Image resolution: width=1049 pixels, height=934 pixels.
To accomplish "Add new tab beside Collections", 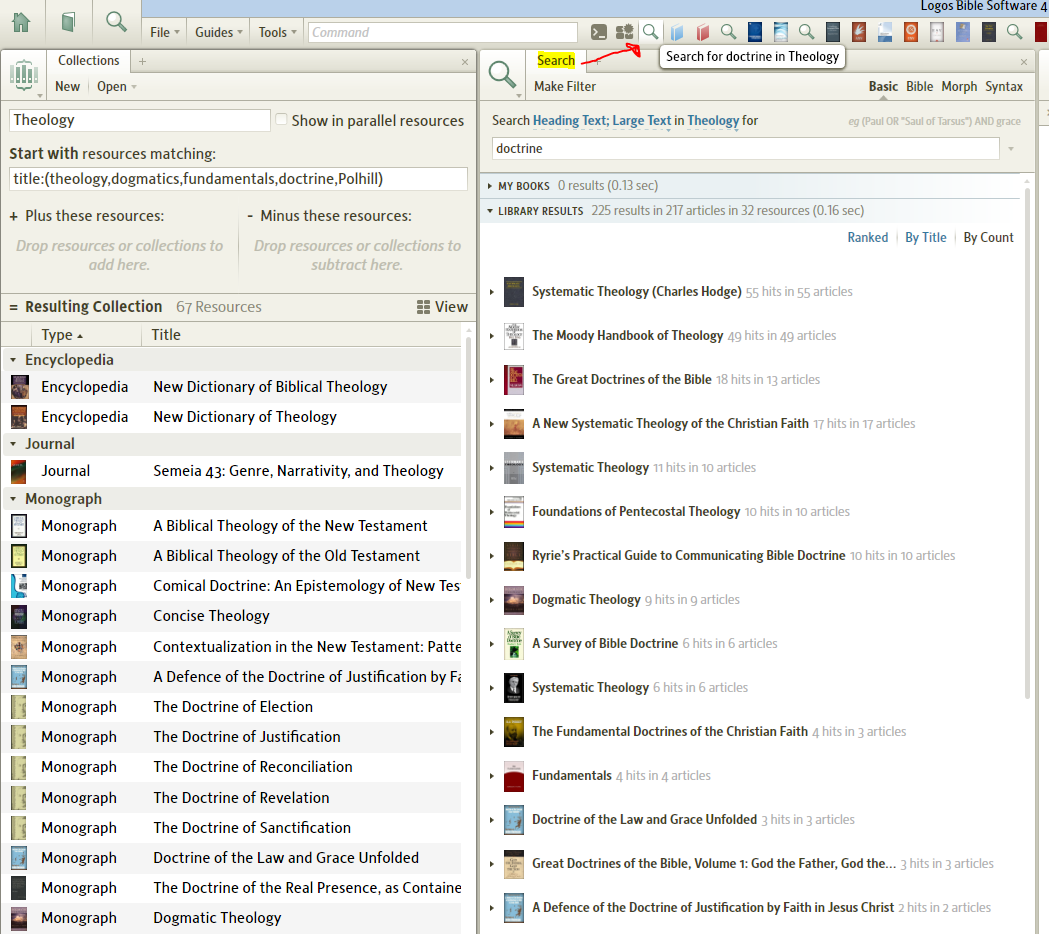I will [142, 62].
